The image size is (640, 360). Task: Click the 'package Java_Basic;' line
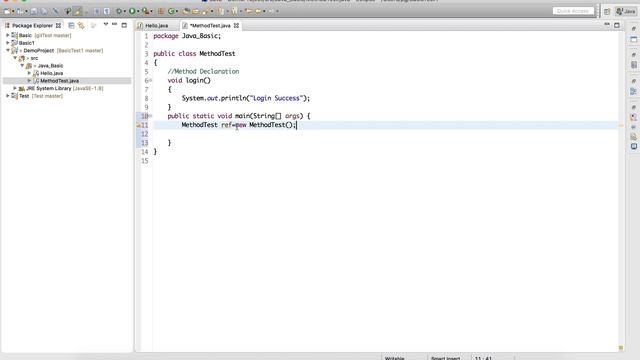[187, 36]
